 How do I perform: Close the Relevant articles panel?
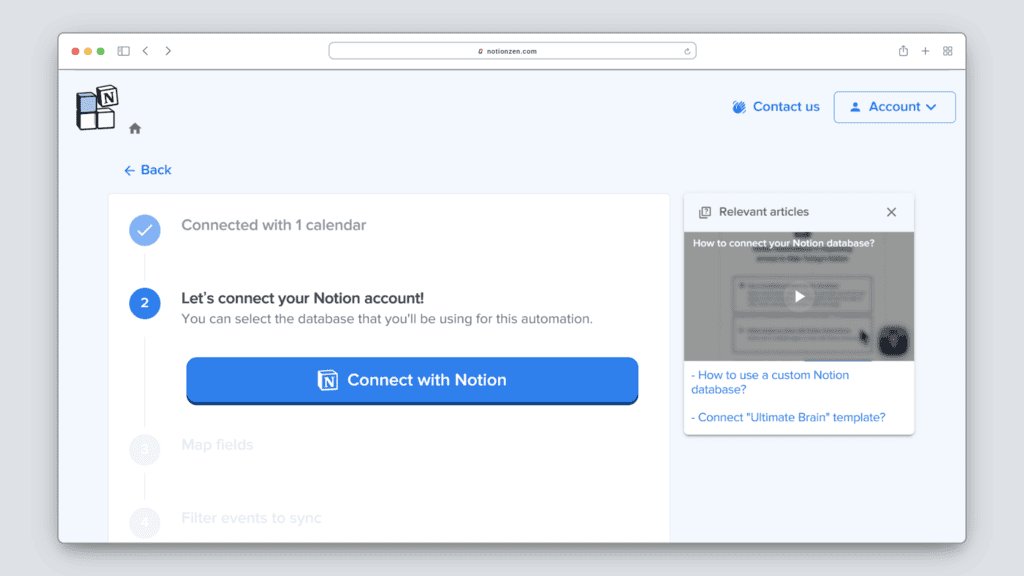pos(891,212)
